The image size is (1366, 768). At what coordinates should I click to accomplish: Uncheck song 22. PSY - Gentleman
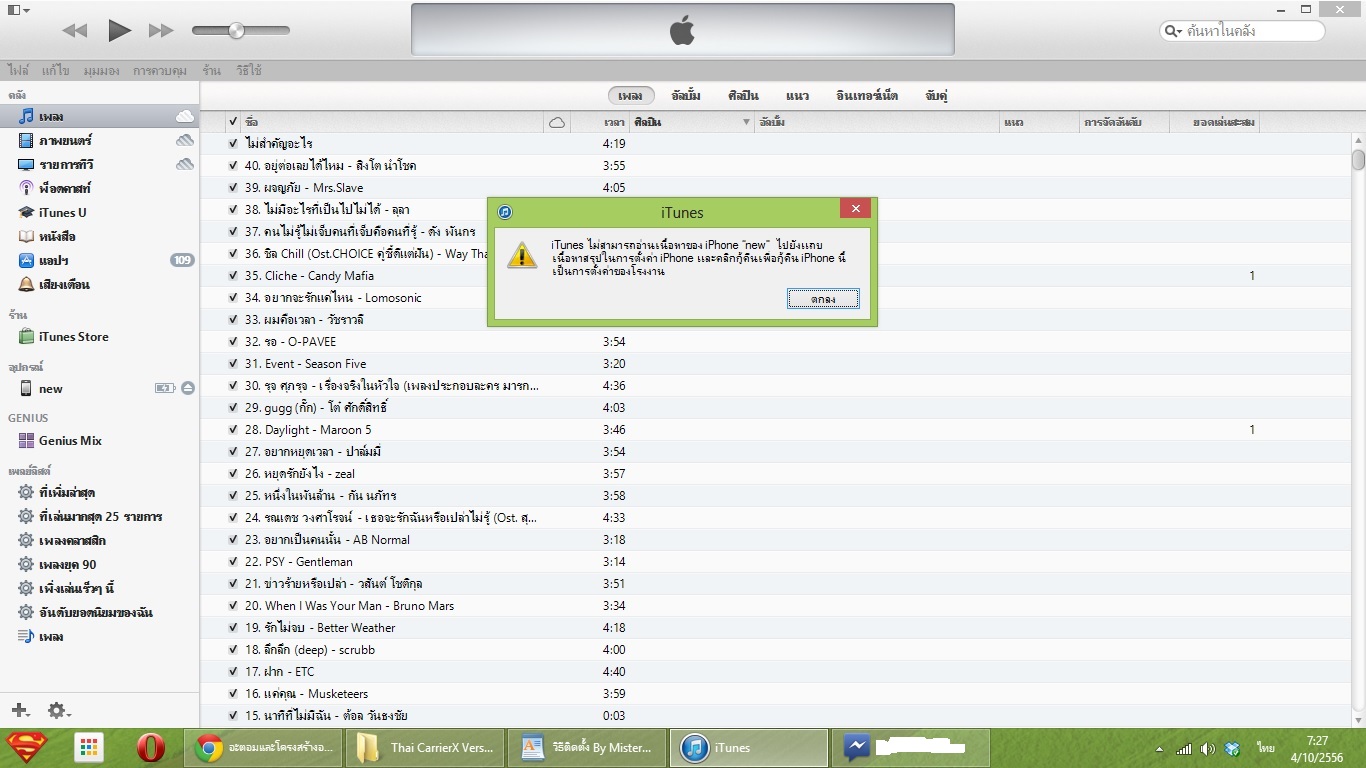coord(233,562)
